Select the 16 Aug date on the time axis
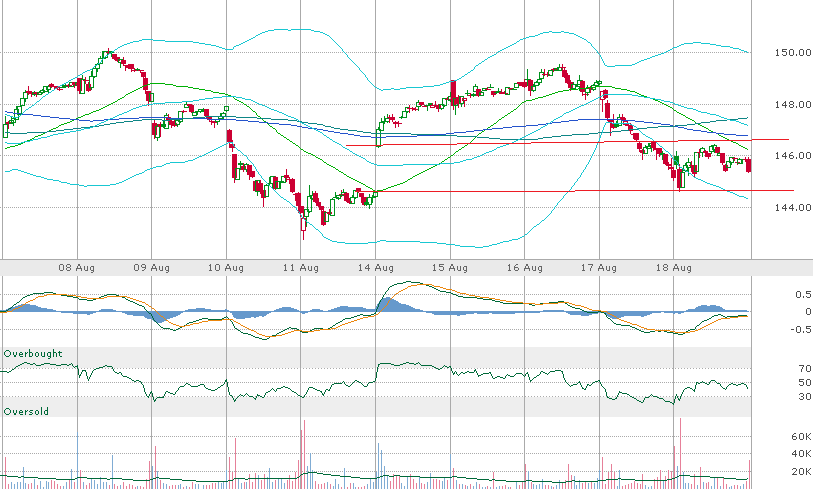 [525, 268]
